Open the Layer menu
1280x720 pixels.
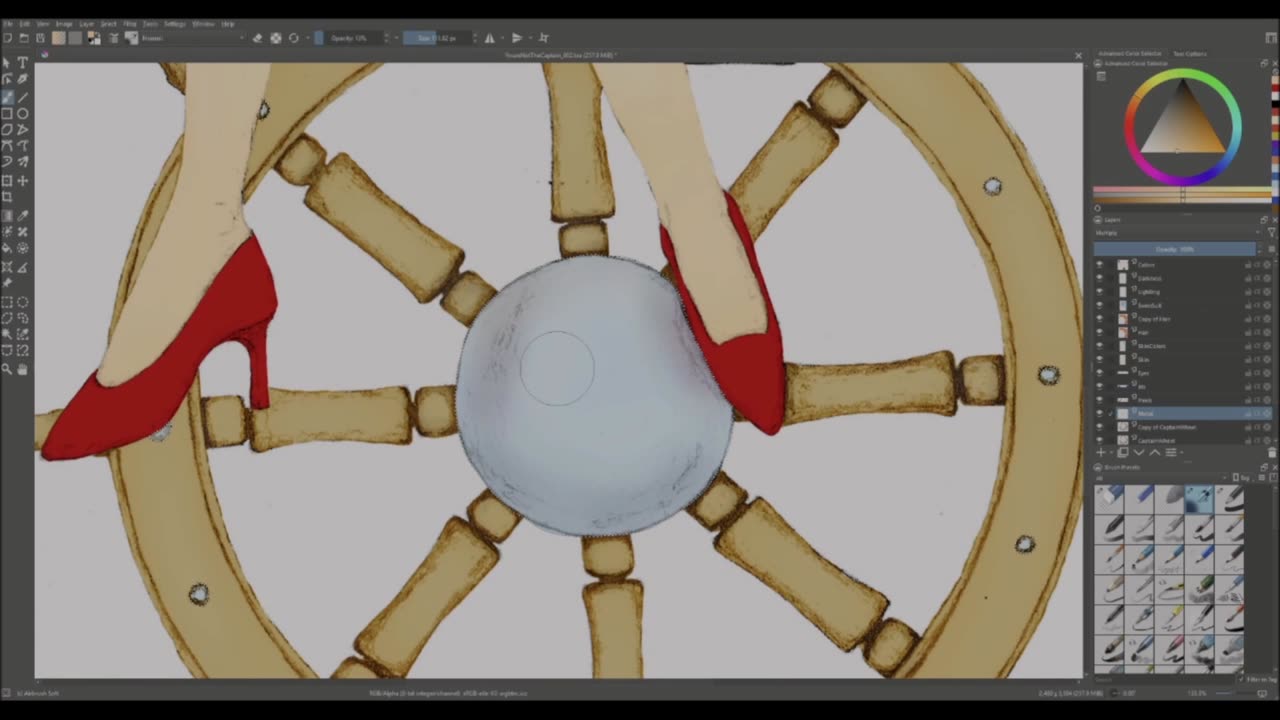pyautogui.click(x=87, y=23)
